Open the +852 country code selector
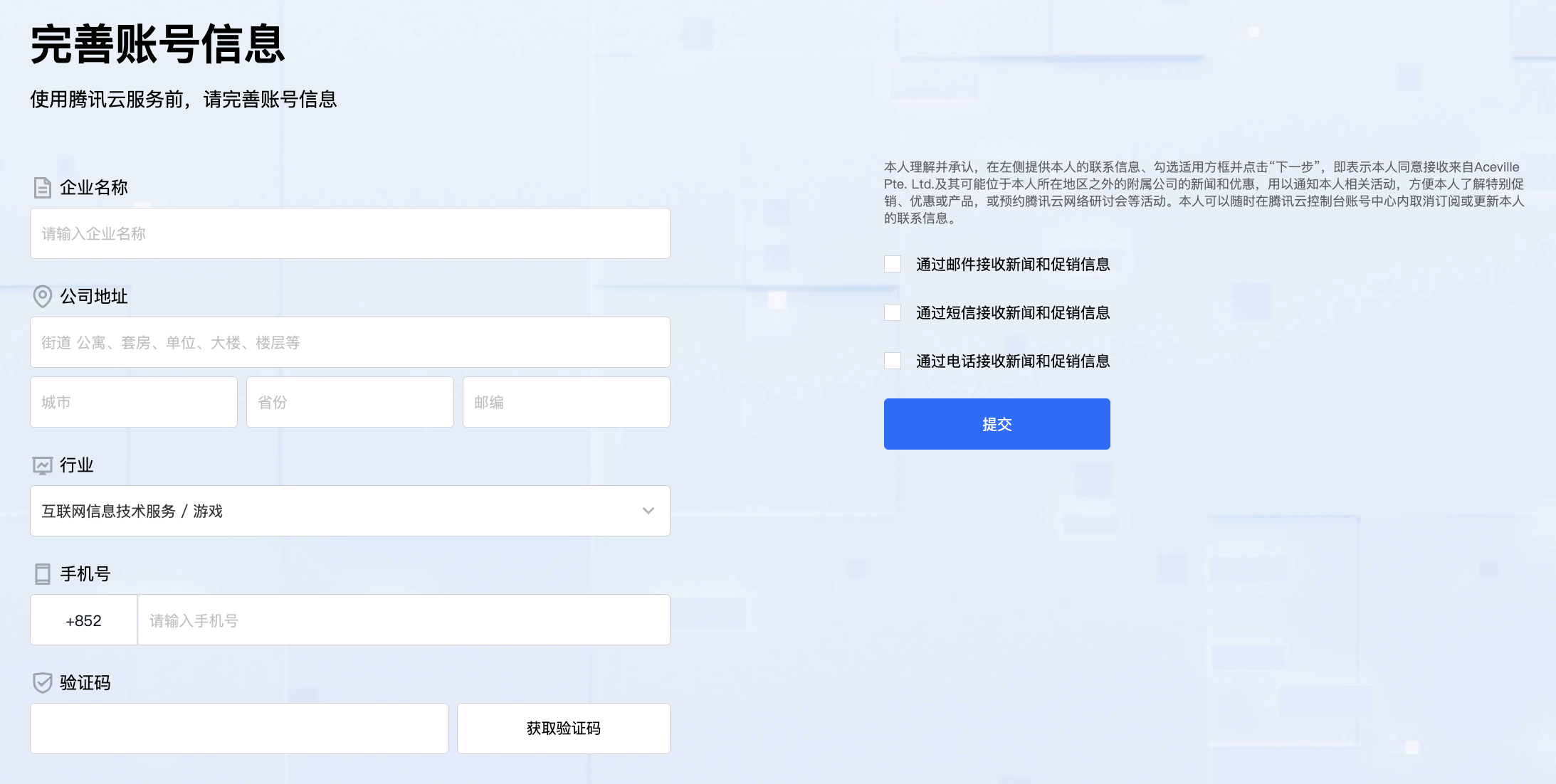The image size is (1556, 784). click(x=84, y=620)
